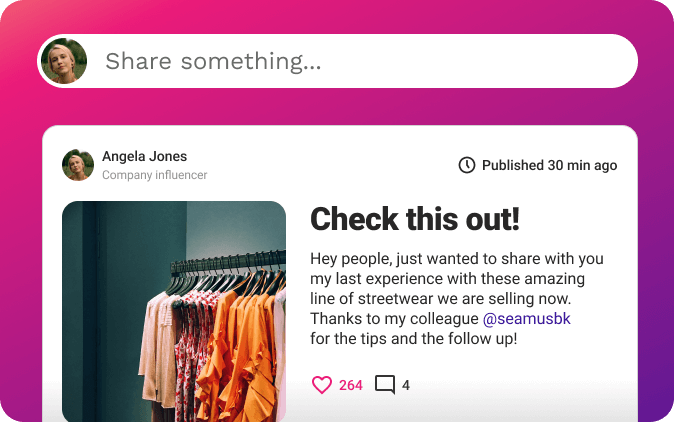This screenshot has height=422, width=674.
Task: Click the clock icon beside Published
Action: [x=467, y=165]
